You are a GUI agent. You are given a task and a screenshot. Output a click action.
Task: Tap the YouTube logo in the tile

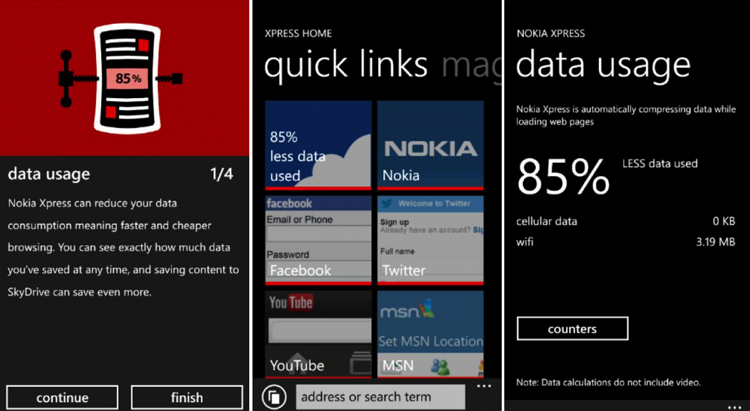tap(291, 303)
